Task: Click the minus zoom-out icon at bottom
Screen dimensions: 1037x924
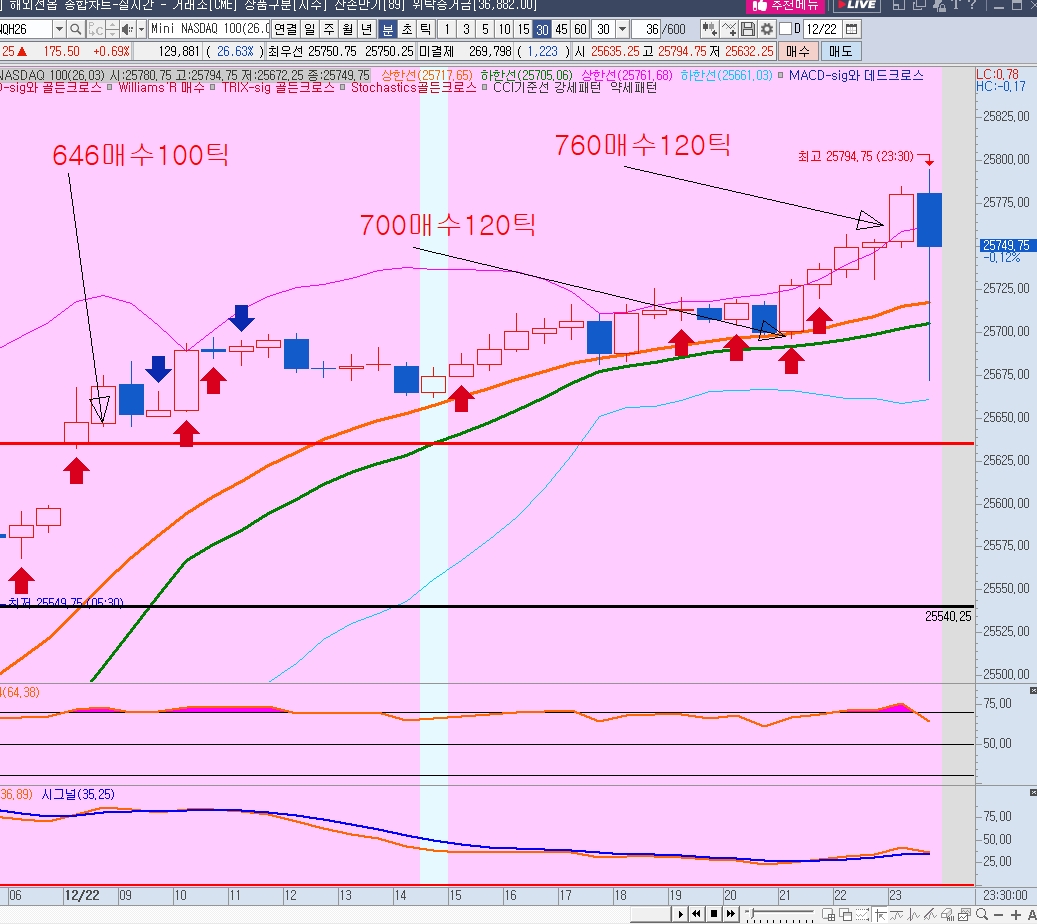Action: 997,914
